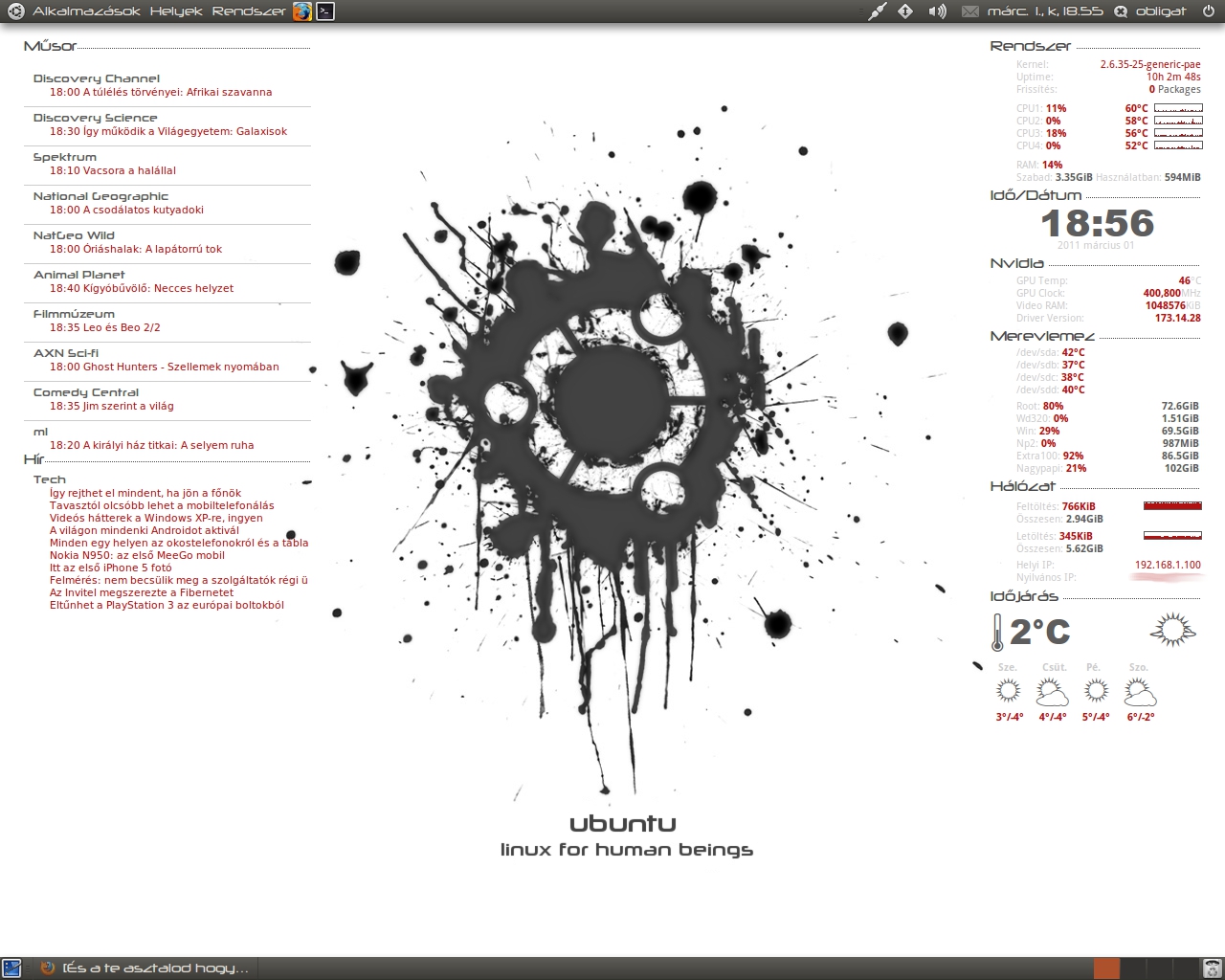Viewport: 1225px width, 980px height.
Task: Open the Rendszer menu
Action: click(x=249, y=11)
